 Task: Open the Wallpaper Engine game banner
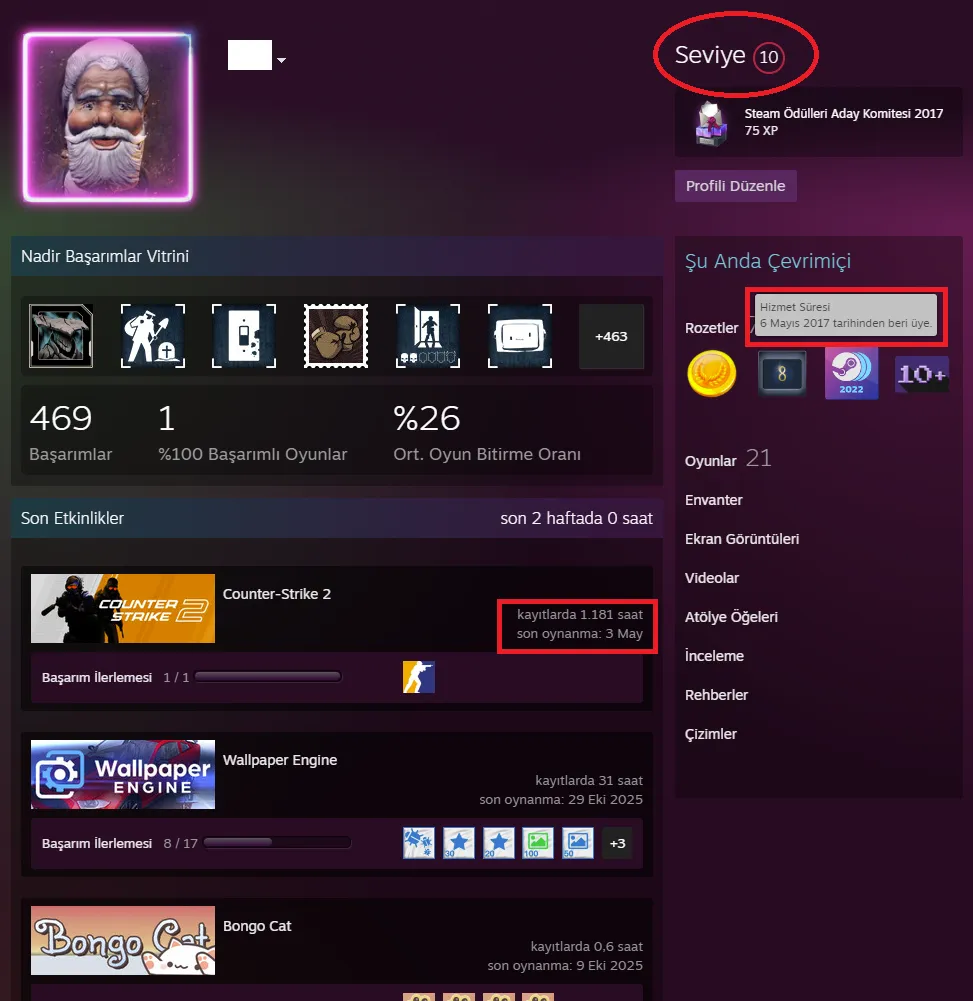point(123,774)
